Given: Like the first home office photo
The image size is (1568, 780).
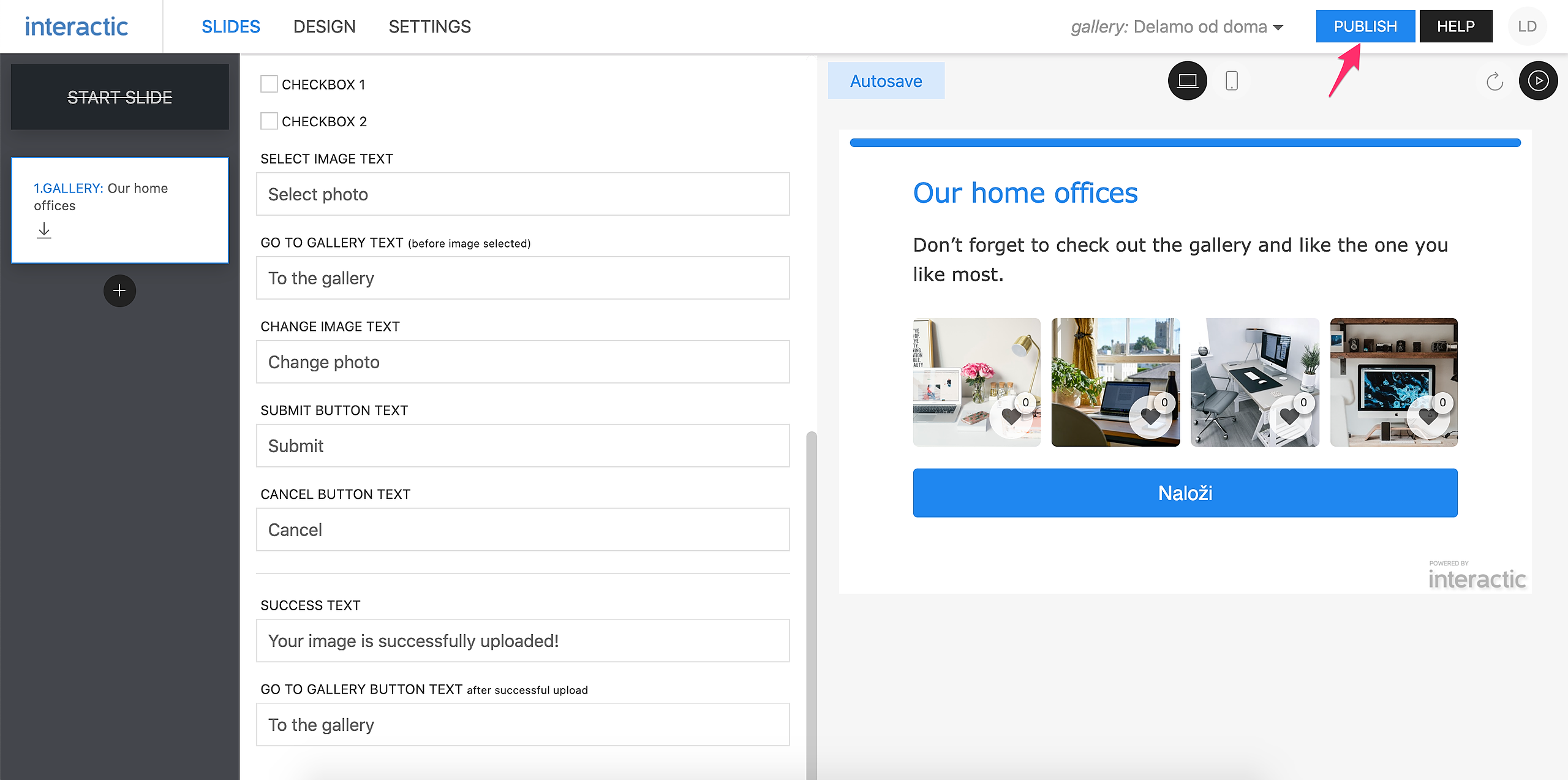Looking at the screenshot, I should pyautogui.click(x=1011, y=417).
